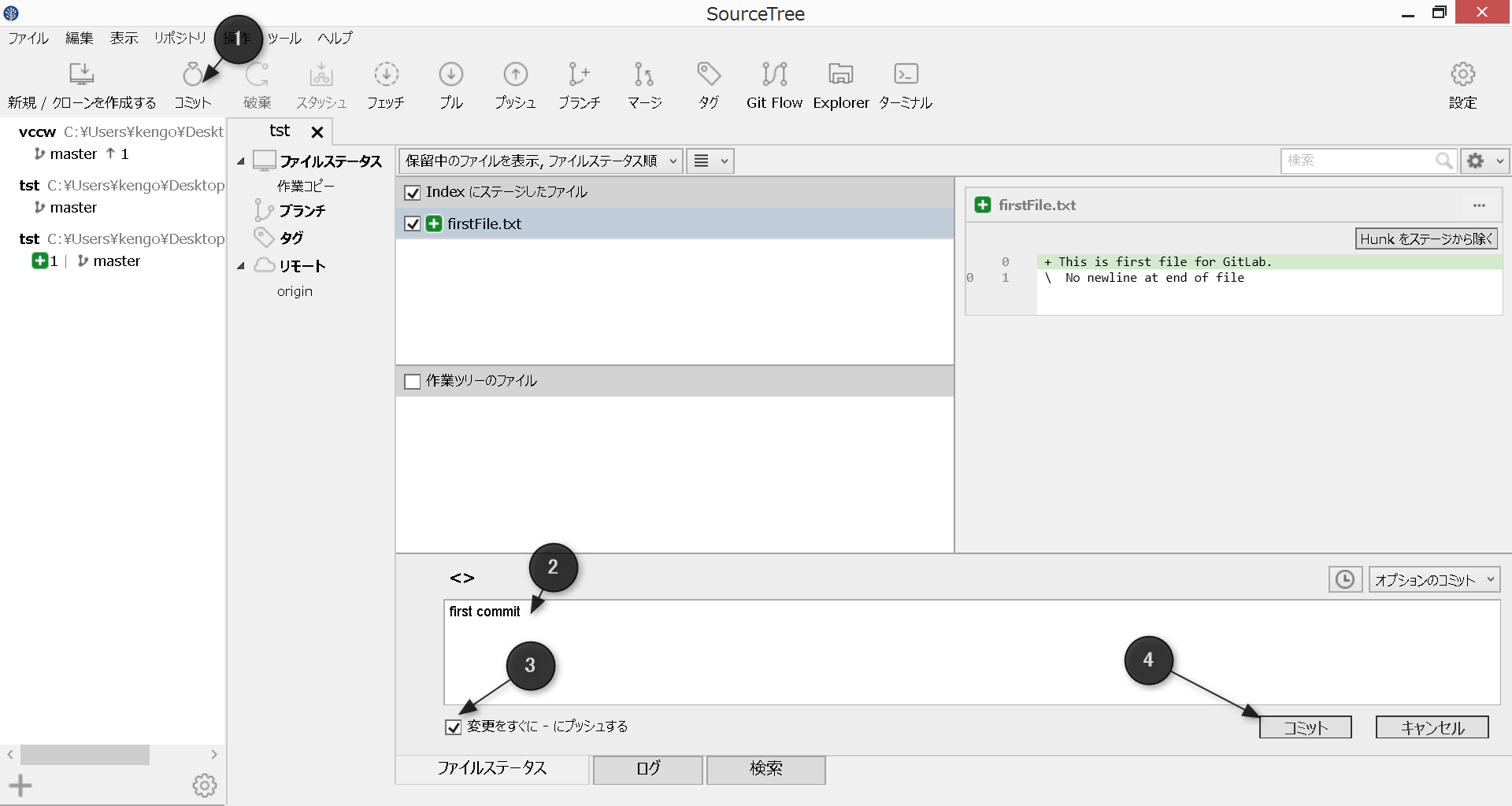Collapse the リモート tree node
The width and height of the screenshot is (1512, 806).
[x=241, y=266]
